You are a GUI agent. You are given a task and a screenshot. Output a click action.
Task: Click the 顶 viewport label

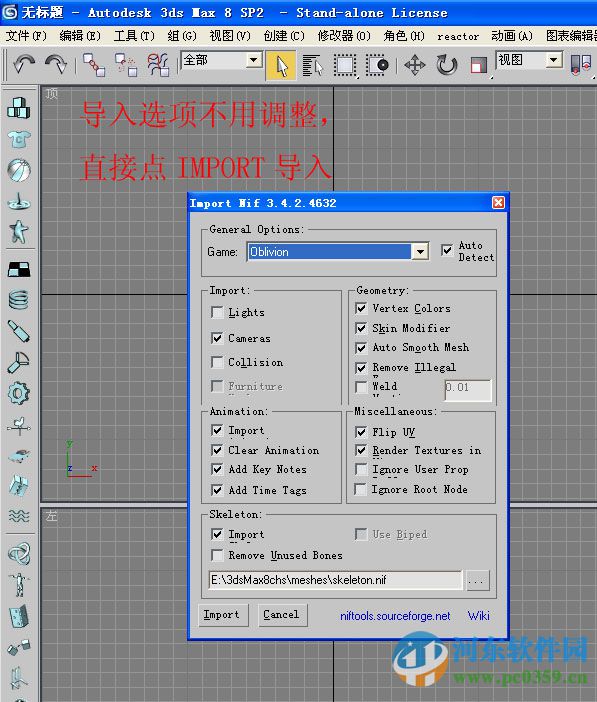pyautogui.click(x=52, y=94)
